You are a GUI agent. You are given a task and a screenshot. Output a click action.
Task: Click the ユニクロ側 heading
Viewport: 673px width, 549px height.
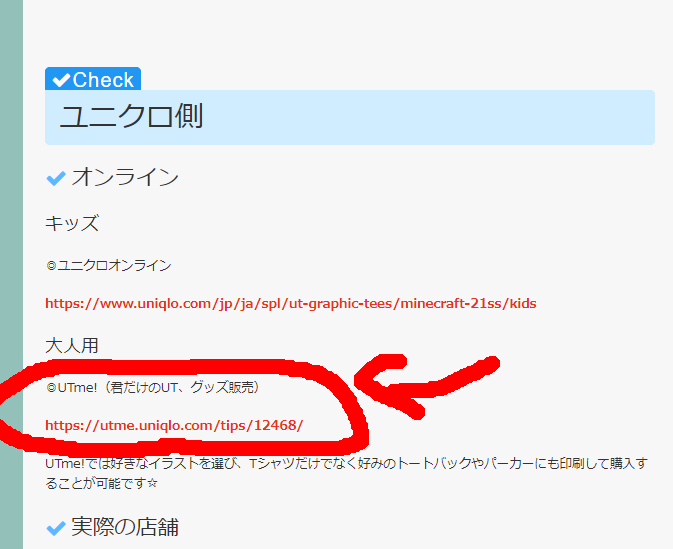131,116
